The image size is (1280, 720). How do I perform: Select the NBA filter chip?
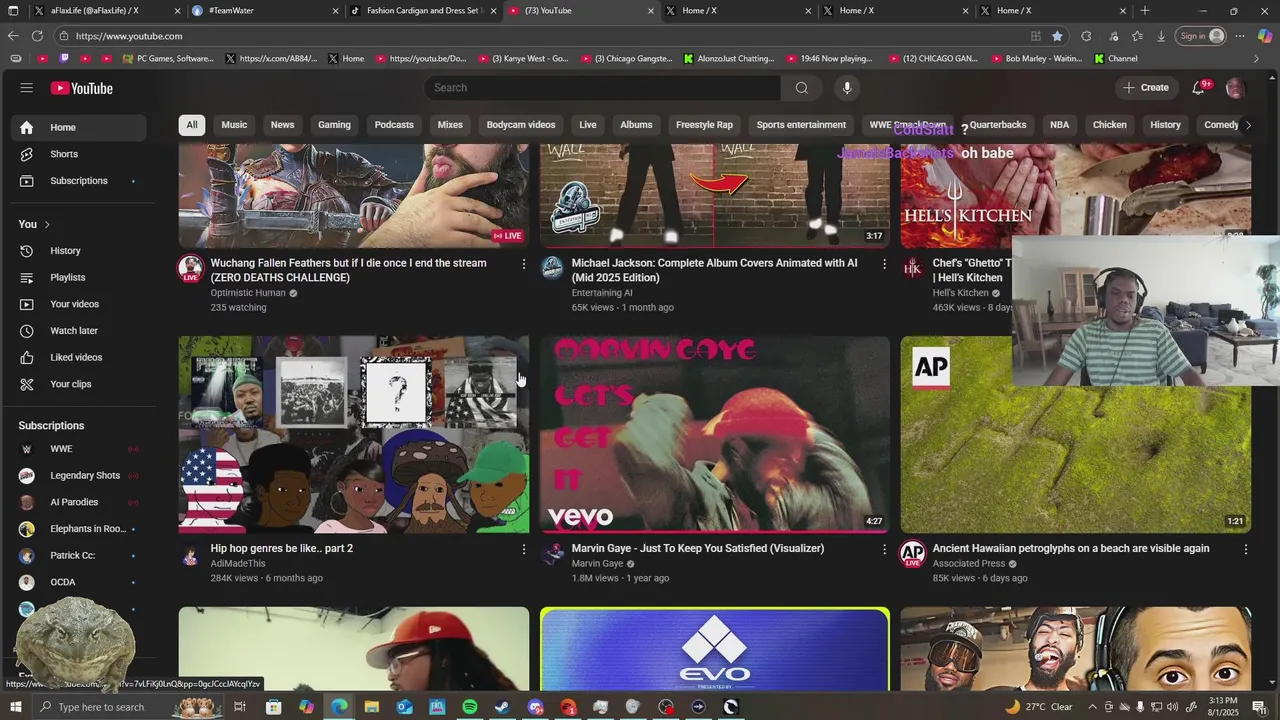(x=1059, y=125)
